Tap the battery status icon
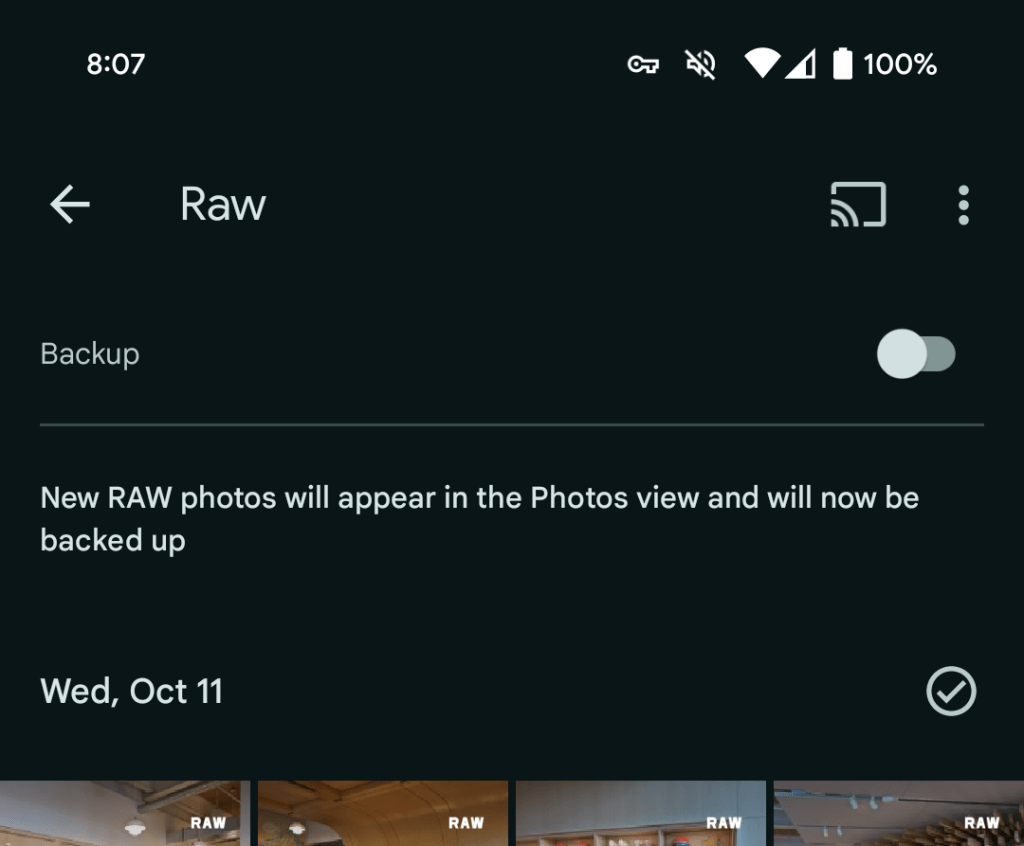This screenshot has width=1024, height=846. (843, 65)
